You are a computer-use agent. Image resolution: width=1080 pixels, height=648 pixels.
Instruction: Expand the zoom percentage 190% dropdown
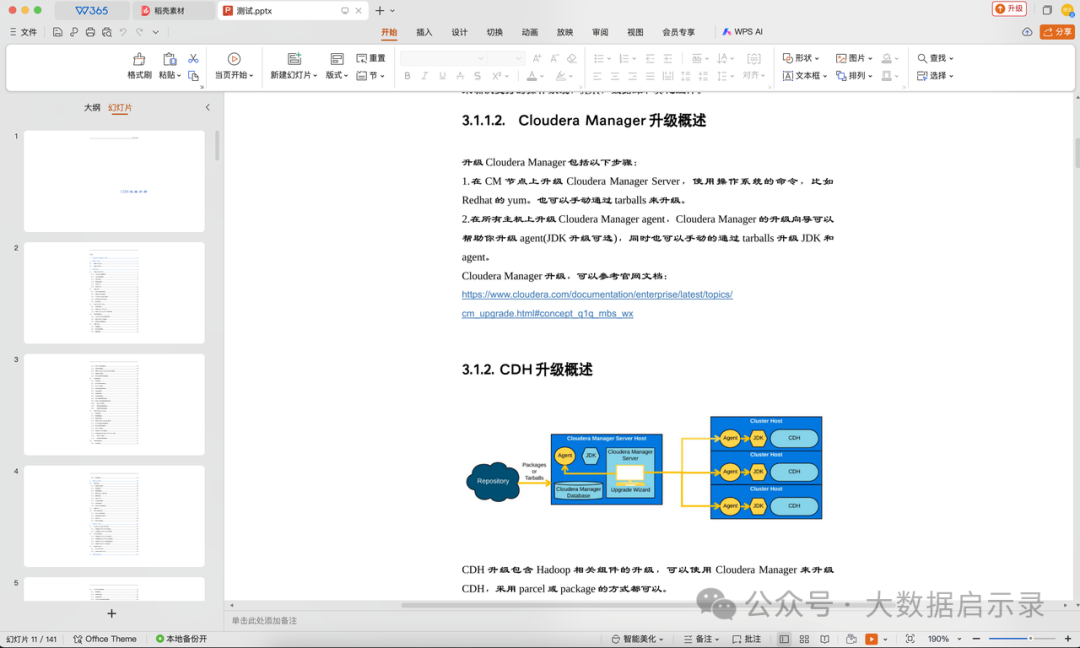959,639
